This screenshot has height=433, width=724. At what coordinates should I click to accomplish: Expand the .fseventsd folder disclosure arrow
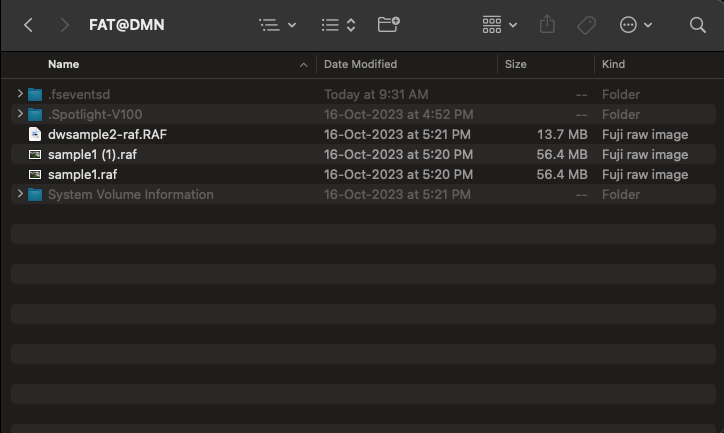[x=20, y=94]
